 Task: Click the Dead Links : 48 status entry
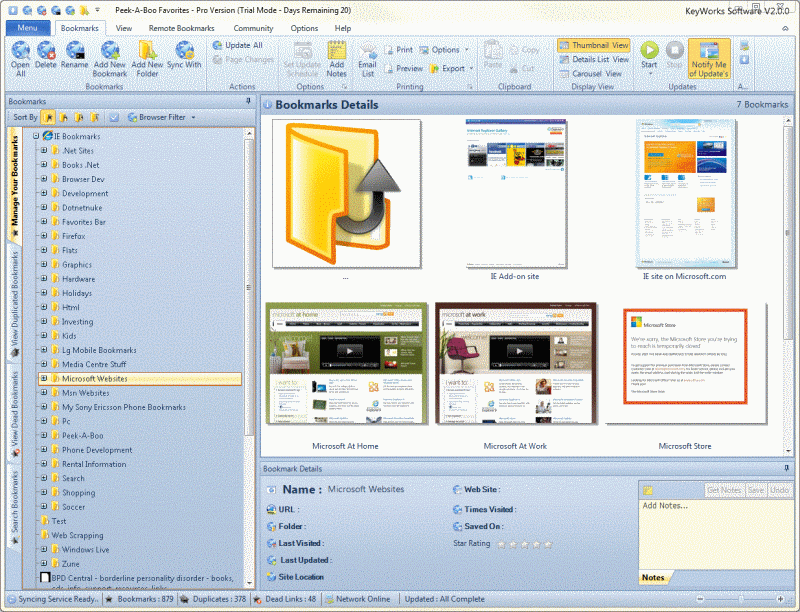(x=286, y=599)
